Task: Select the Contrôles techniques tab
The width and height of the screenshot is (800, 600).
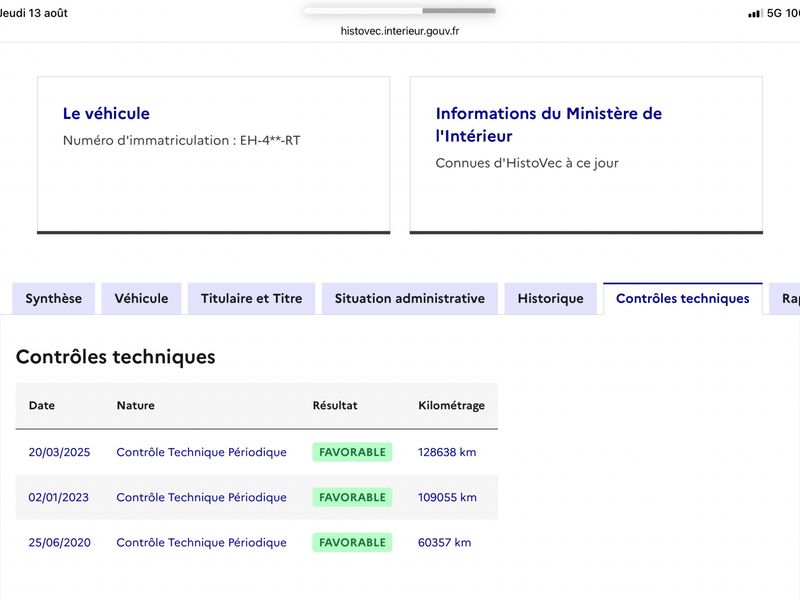Action: [683, 298]
